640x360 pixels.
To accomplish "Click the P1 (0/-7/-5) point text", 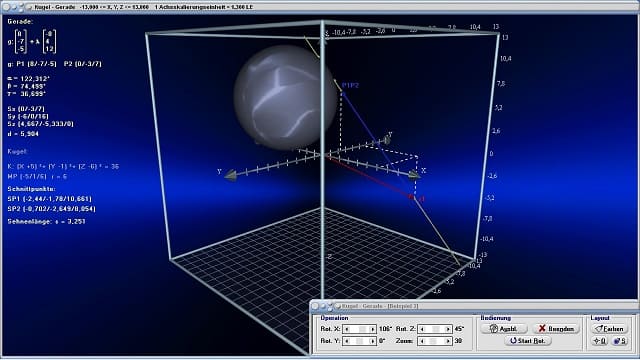I will point(36,64).
